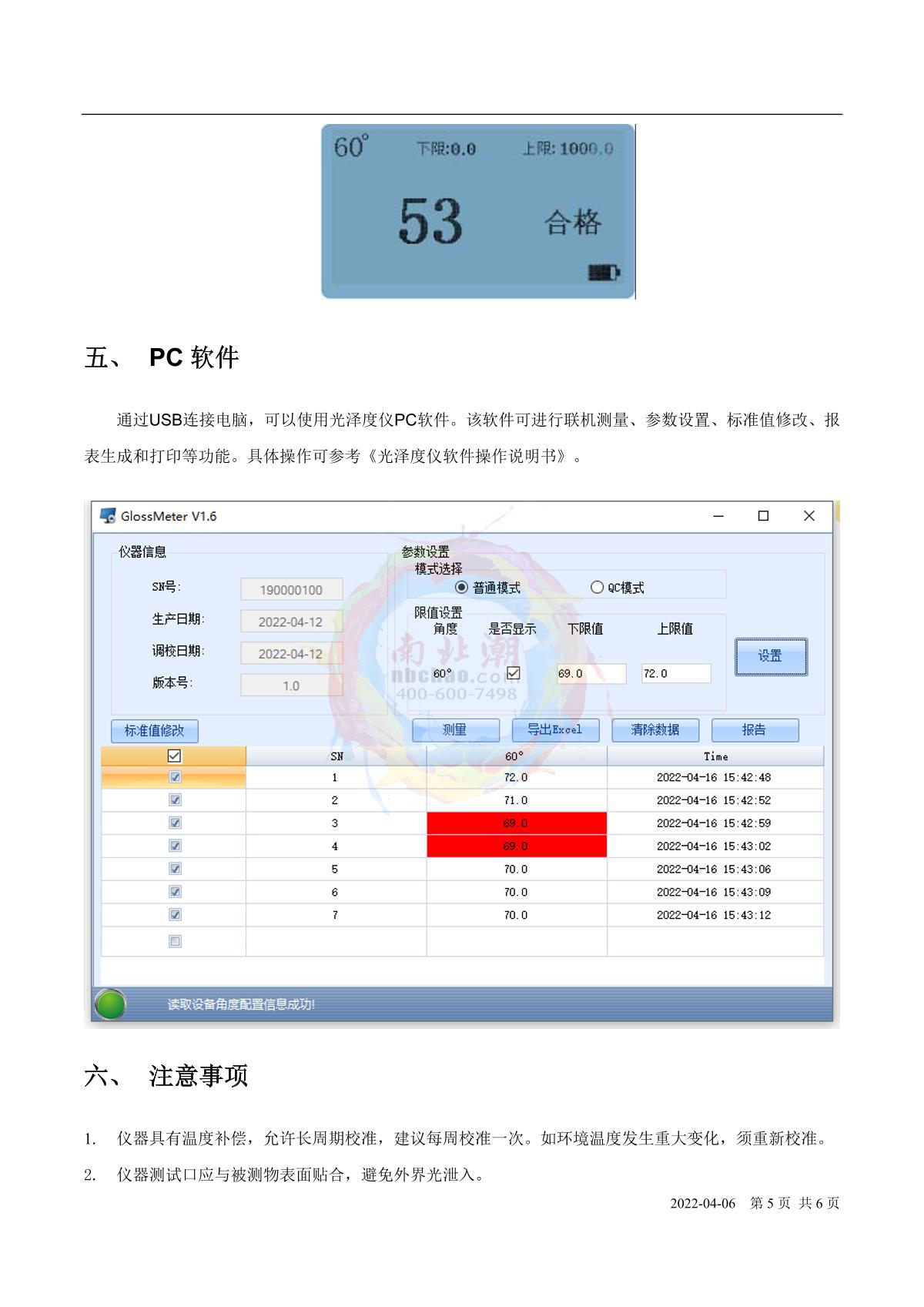The height and width of the screenshot is (1307, 924).
Task: Click the 测量 button
Action: tap(455, 730)
